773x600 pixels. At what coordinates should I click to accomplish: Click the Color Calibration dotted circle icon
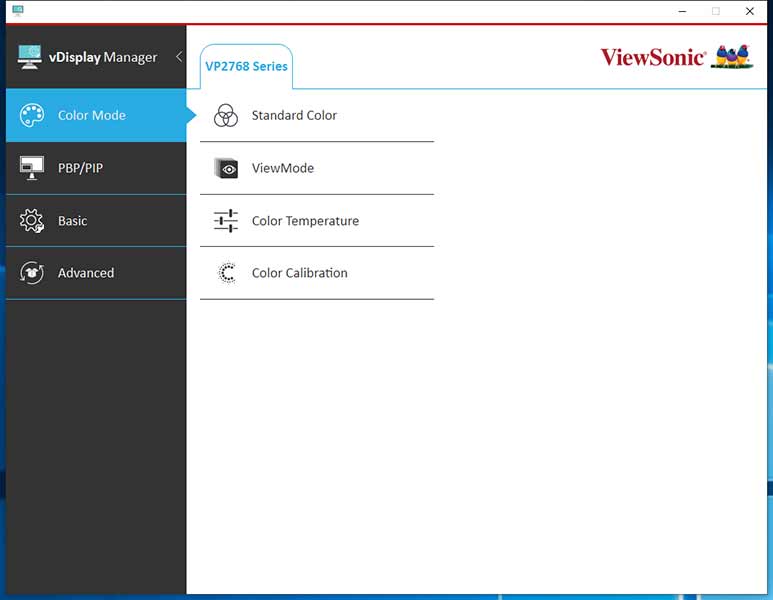click(x=227, y=273)
